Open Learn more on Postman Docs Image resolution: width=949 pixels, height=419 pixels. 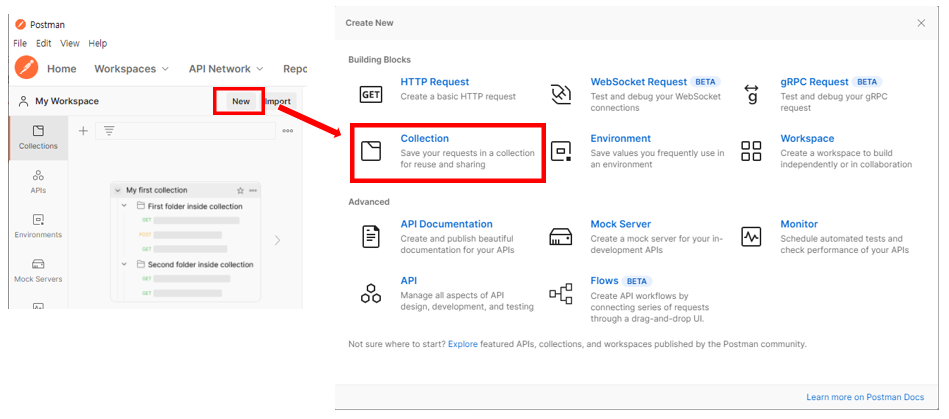tap(865, 397)
